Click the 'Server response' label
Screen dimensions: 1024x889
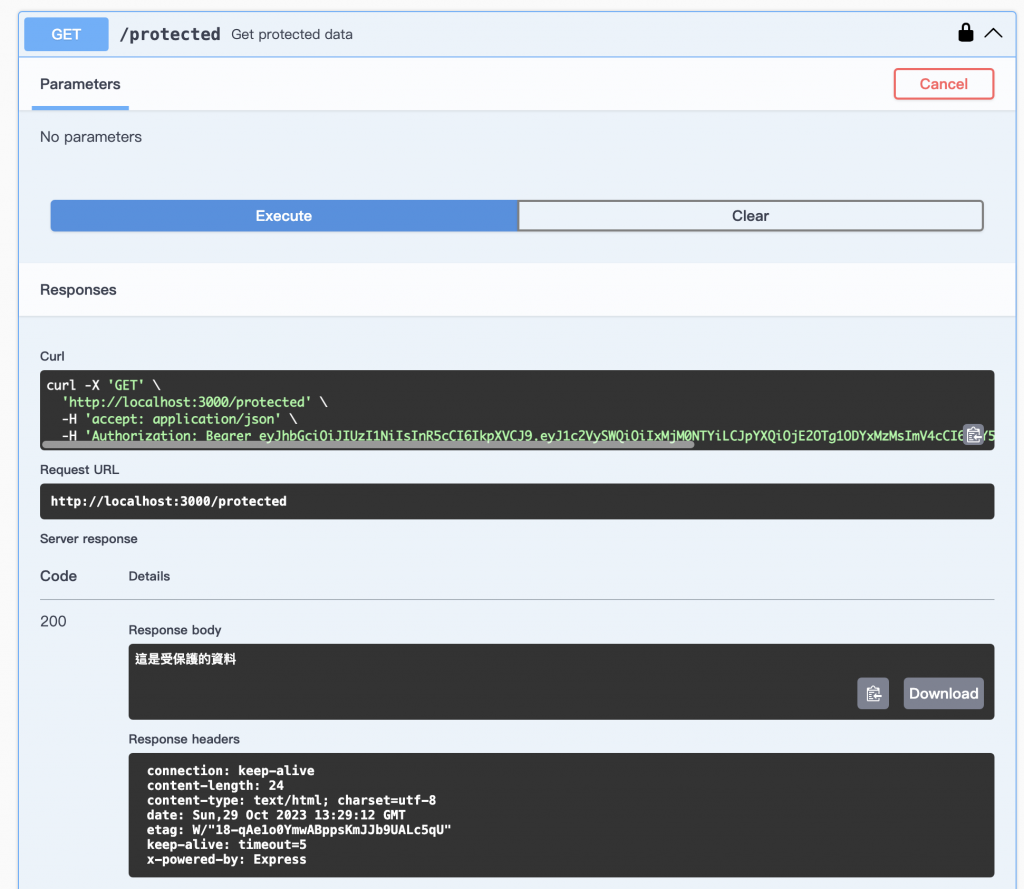tap(89, 539)
